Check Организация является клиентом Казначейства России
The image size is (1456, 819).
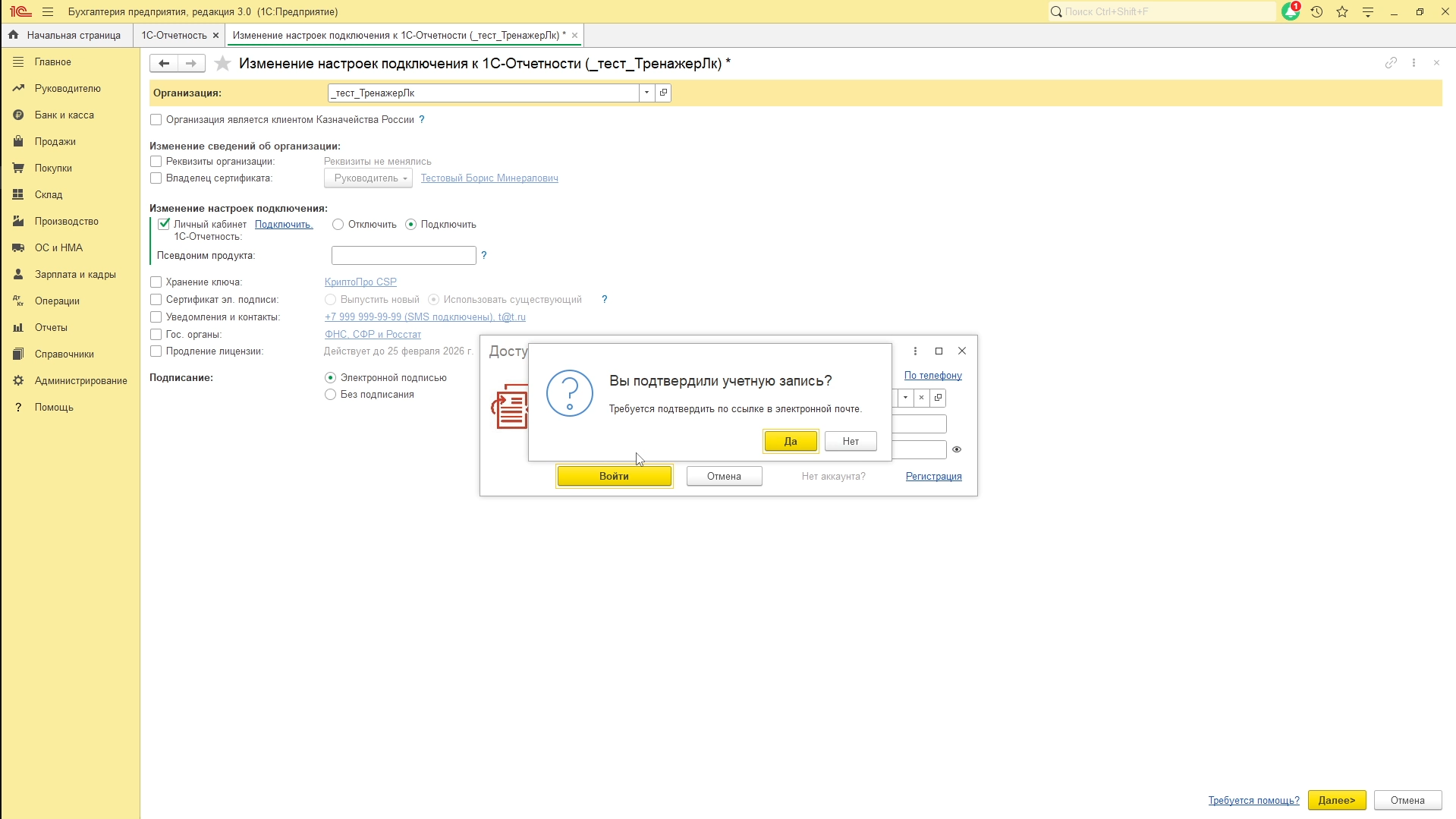coord(156,119)
